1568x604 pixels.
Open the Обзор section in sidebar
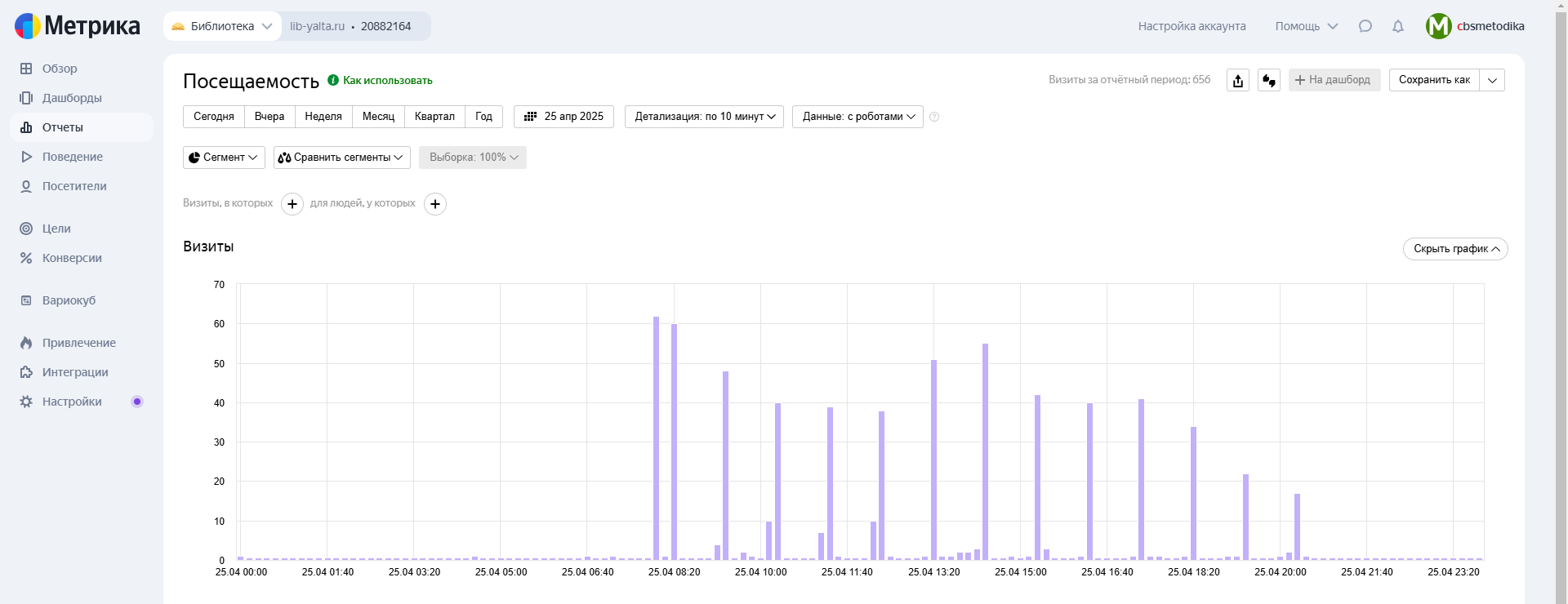pos(81,69)
